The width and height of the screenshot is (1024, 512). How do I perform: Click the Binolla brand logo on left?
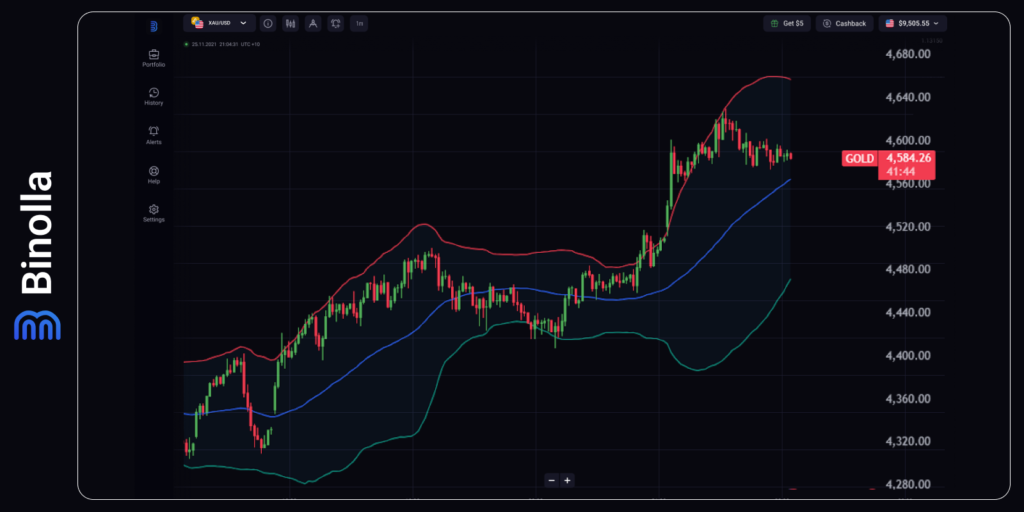(37, 256)
